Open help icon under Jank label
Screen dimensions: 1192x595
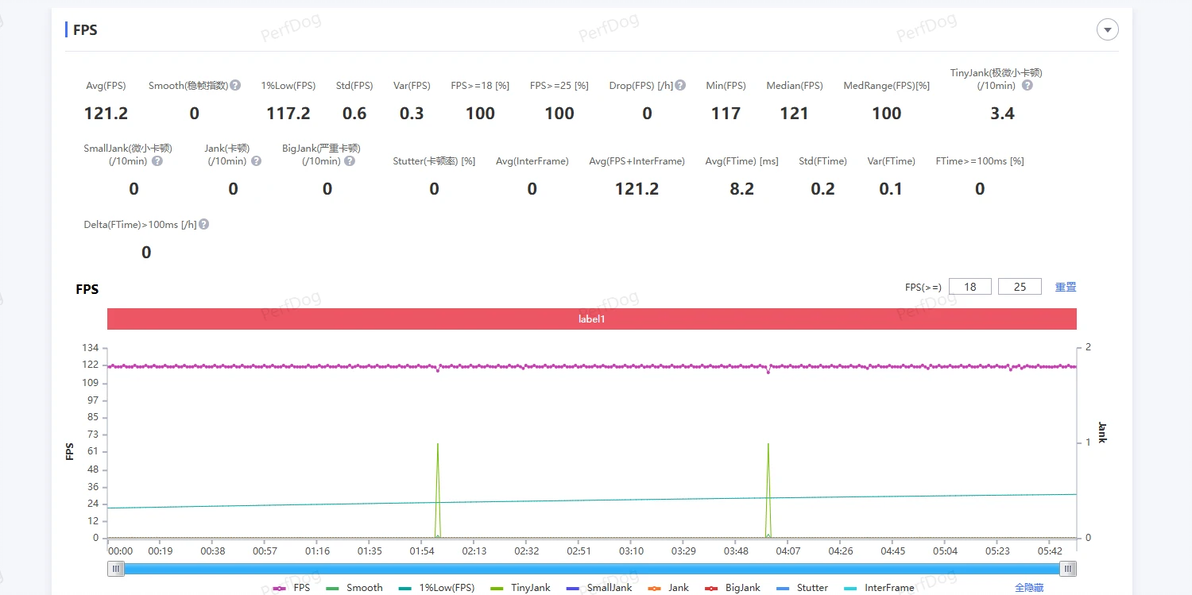pyautogui.click(x=256, y=161)
